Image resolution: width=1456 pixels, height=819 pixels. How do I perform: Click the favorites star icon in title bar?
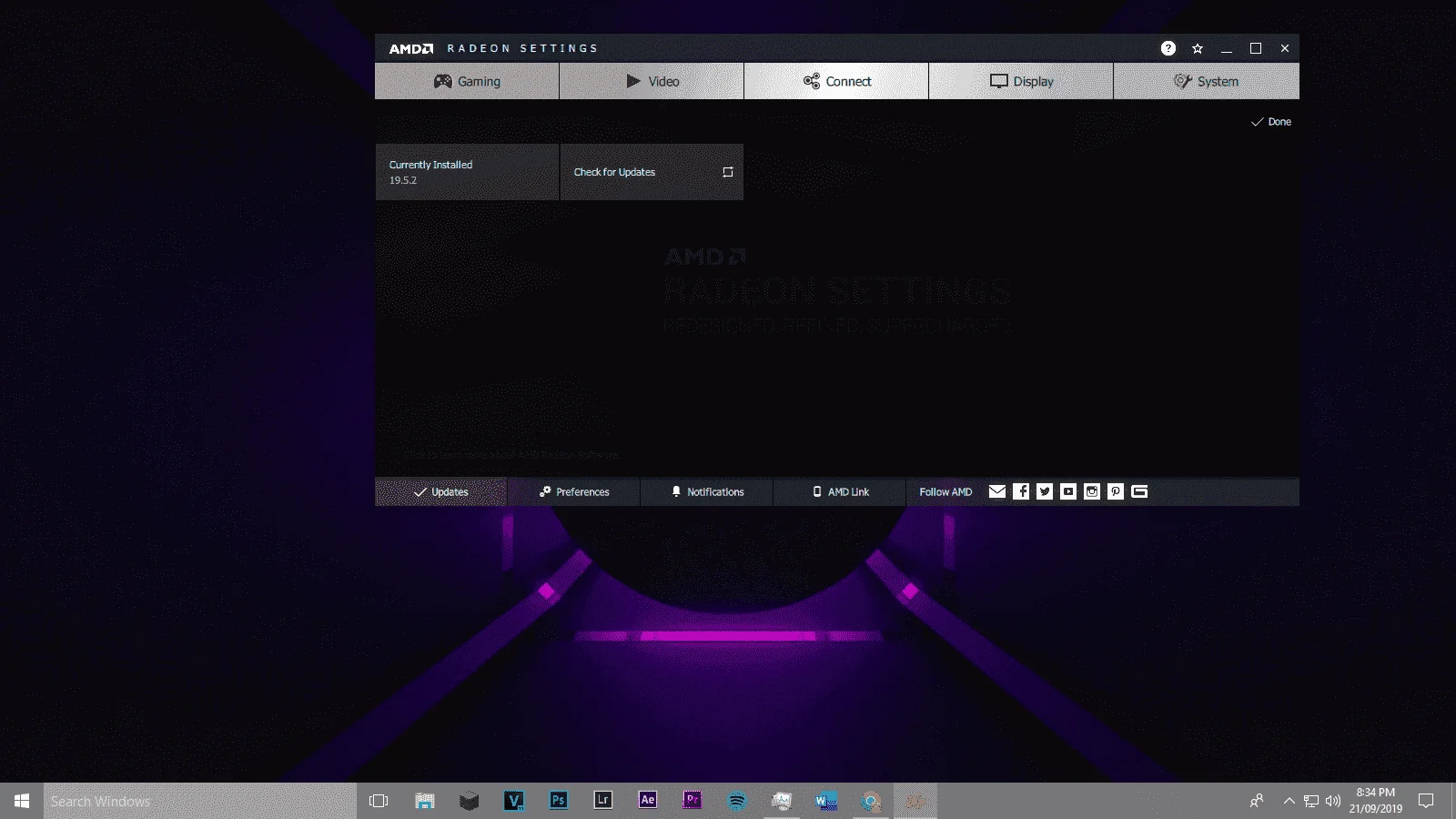(1198, 48)
